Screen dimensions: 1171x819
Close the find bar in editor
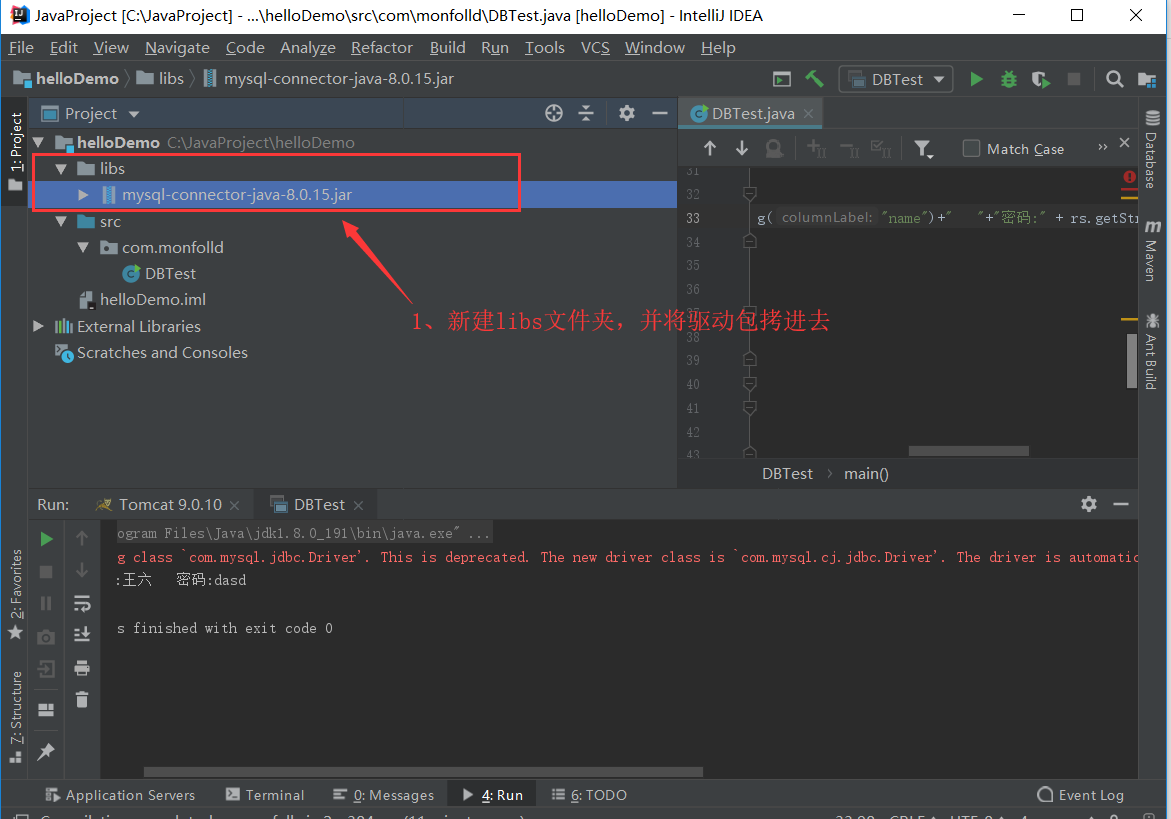click(1124, 143)
